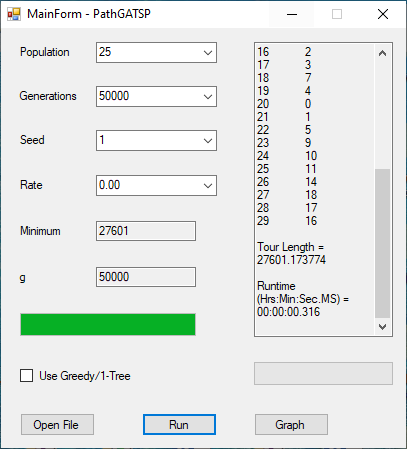The width and height of the screenshot is (407, 449).
Task: Click the g field showing 50000
Action: point(146,277)
